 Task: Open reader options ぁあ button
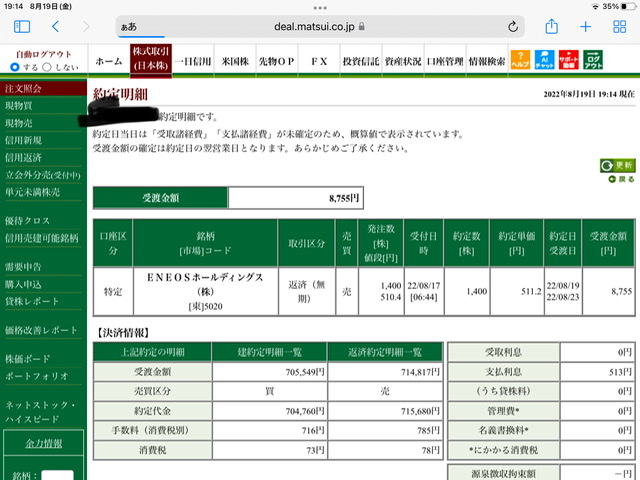[129, 27]
